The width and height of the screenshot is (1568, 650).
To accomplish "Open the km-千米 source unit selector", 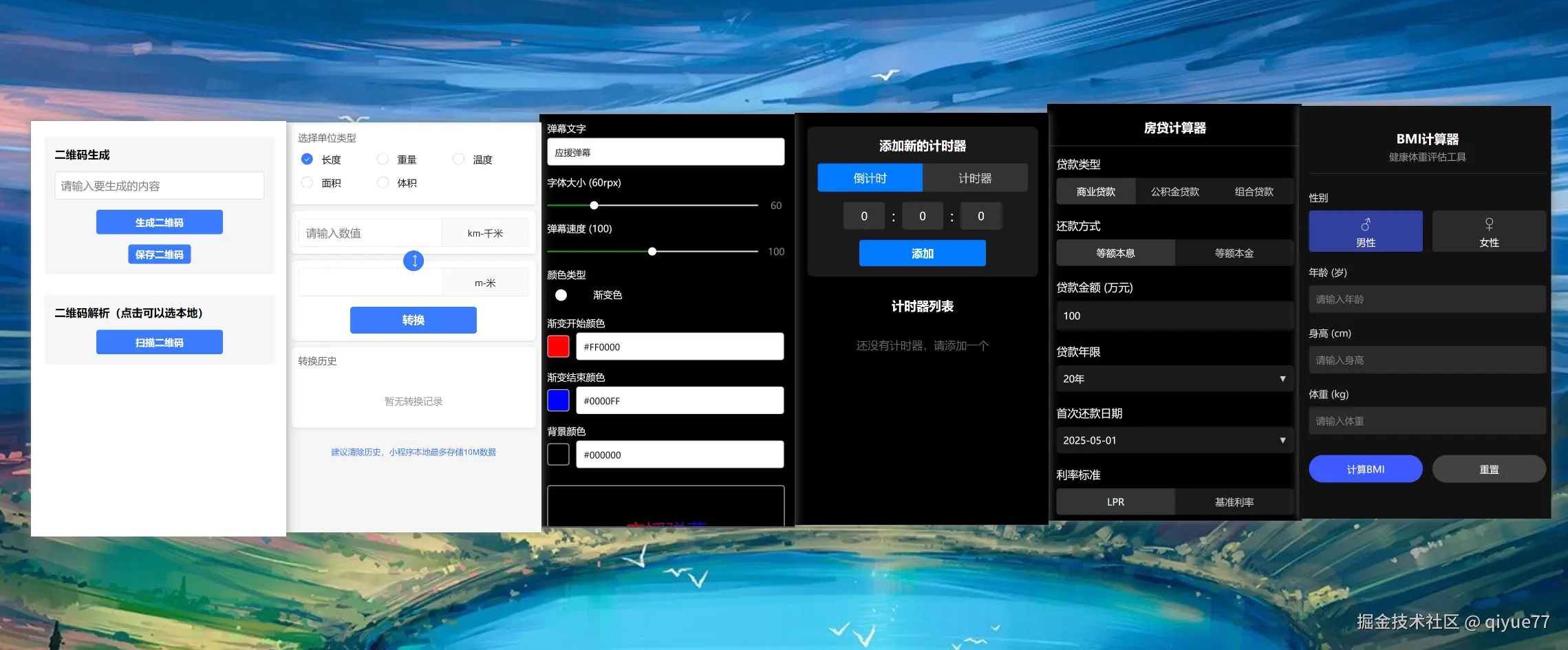I will coord(485,232).
